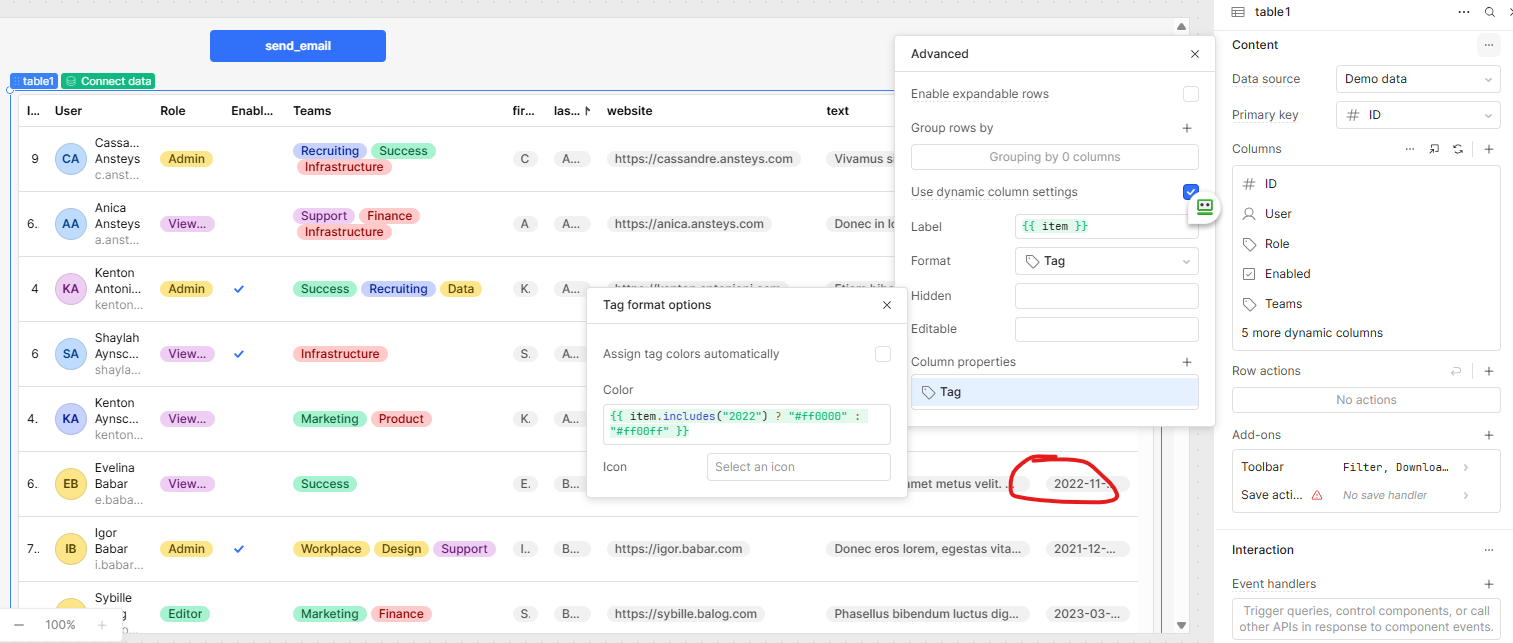
Task: Add a new Column property
Action: 1187,362
